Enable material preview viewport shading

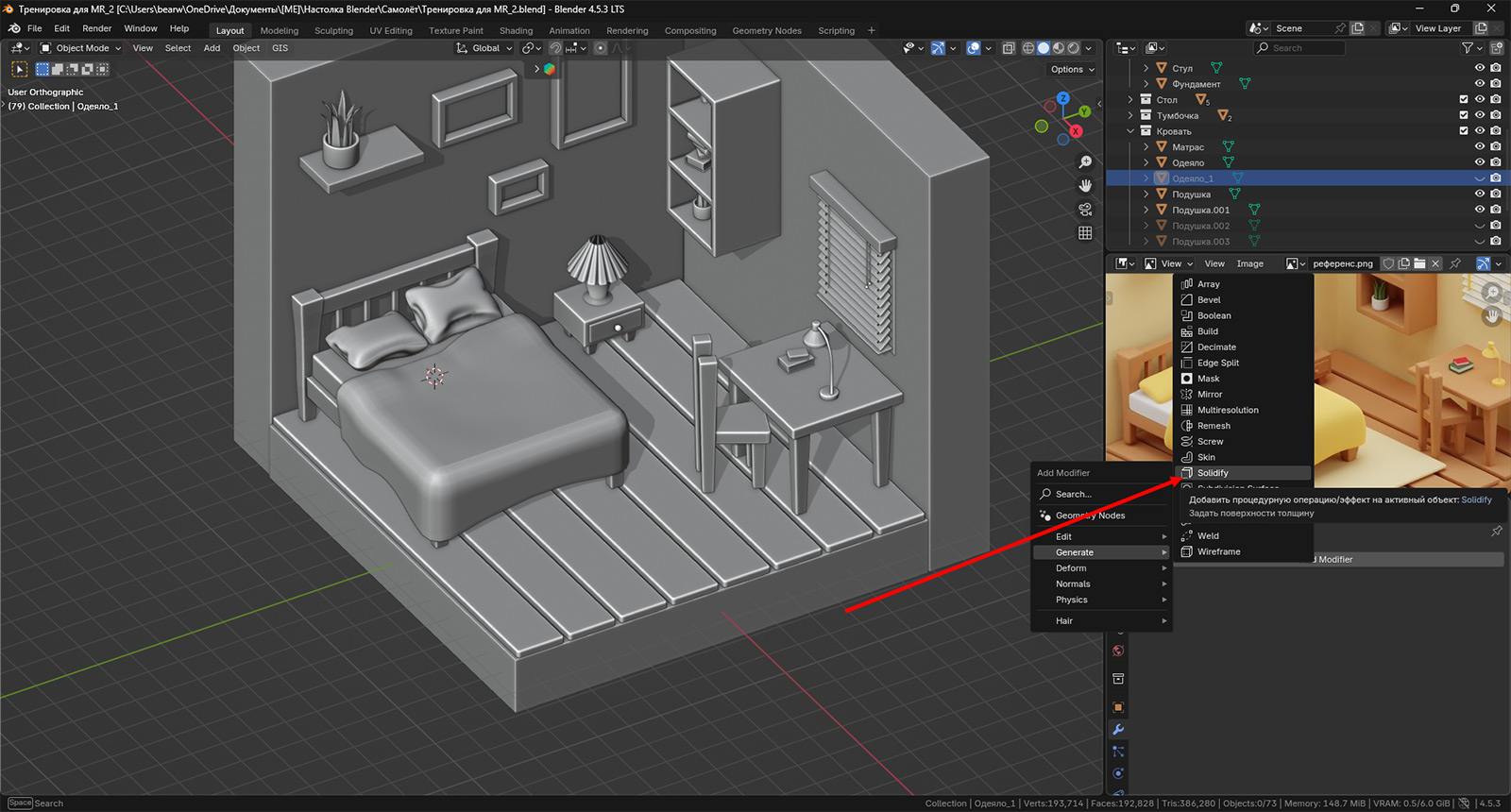tap(1059, 48)
